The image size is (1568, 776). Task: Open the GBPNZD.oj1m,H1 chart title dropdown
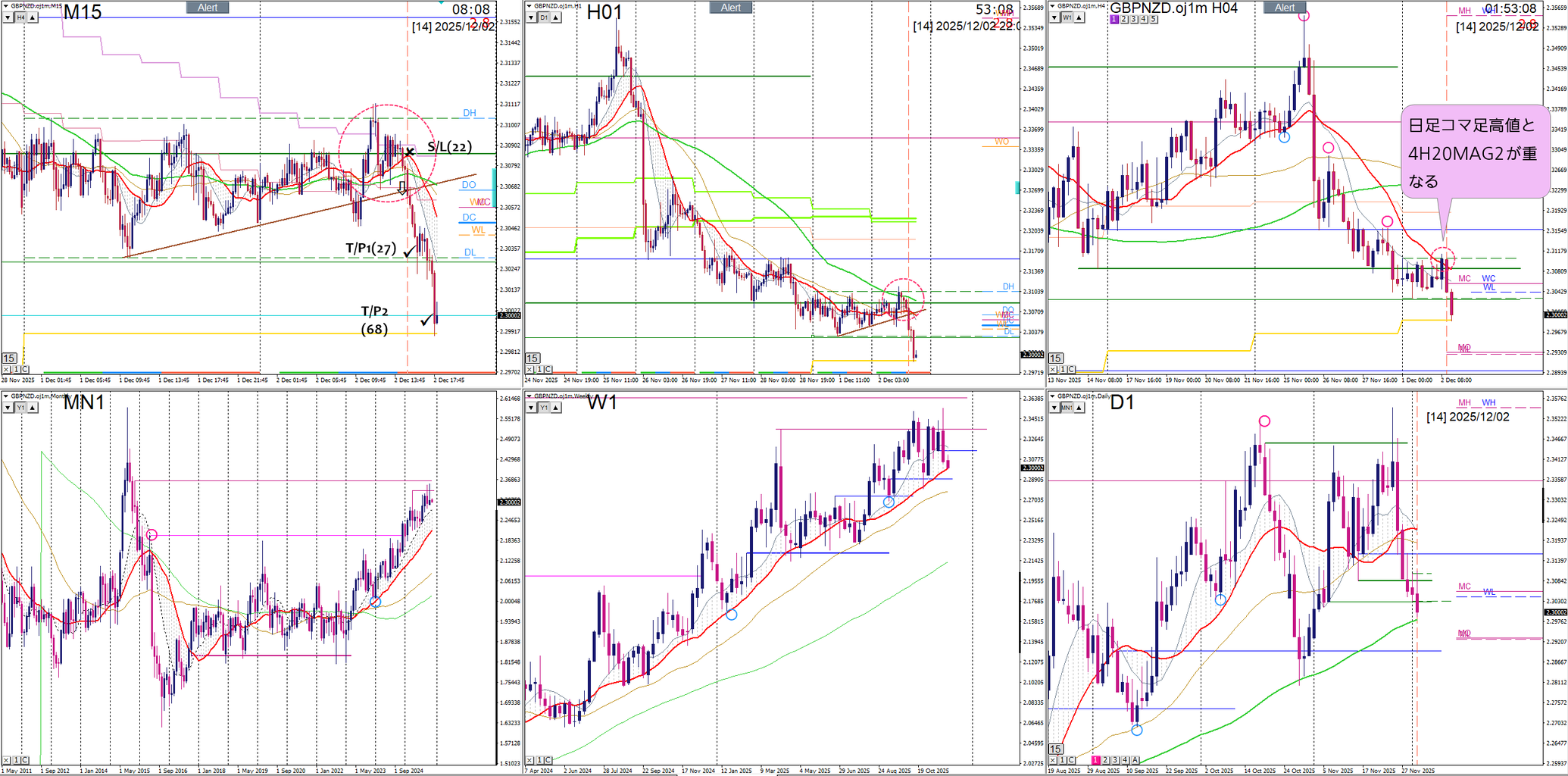[x=530, y=6]
